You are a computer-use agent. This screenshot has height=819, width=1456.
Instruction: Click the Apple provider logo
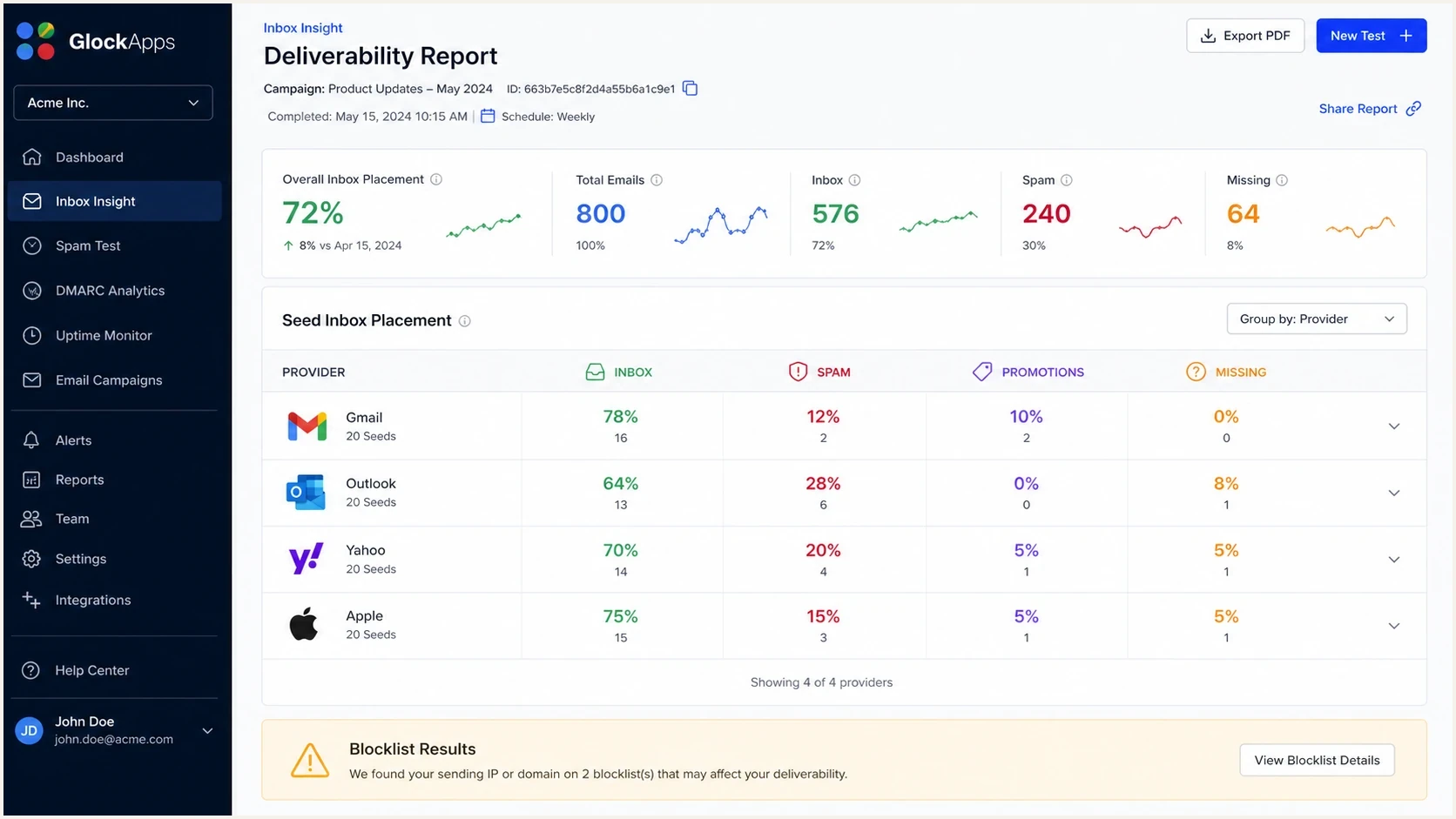(304, 624)
